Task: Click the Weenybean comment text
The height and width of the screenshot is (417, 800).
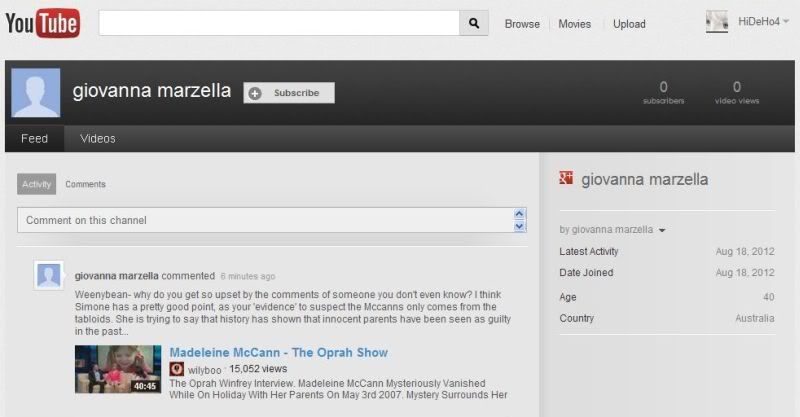Action: point(293,313)
